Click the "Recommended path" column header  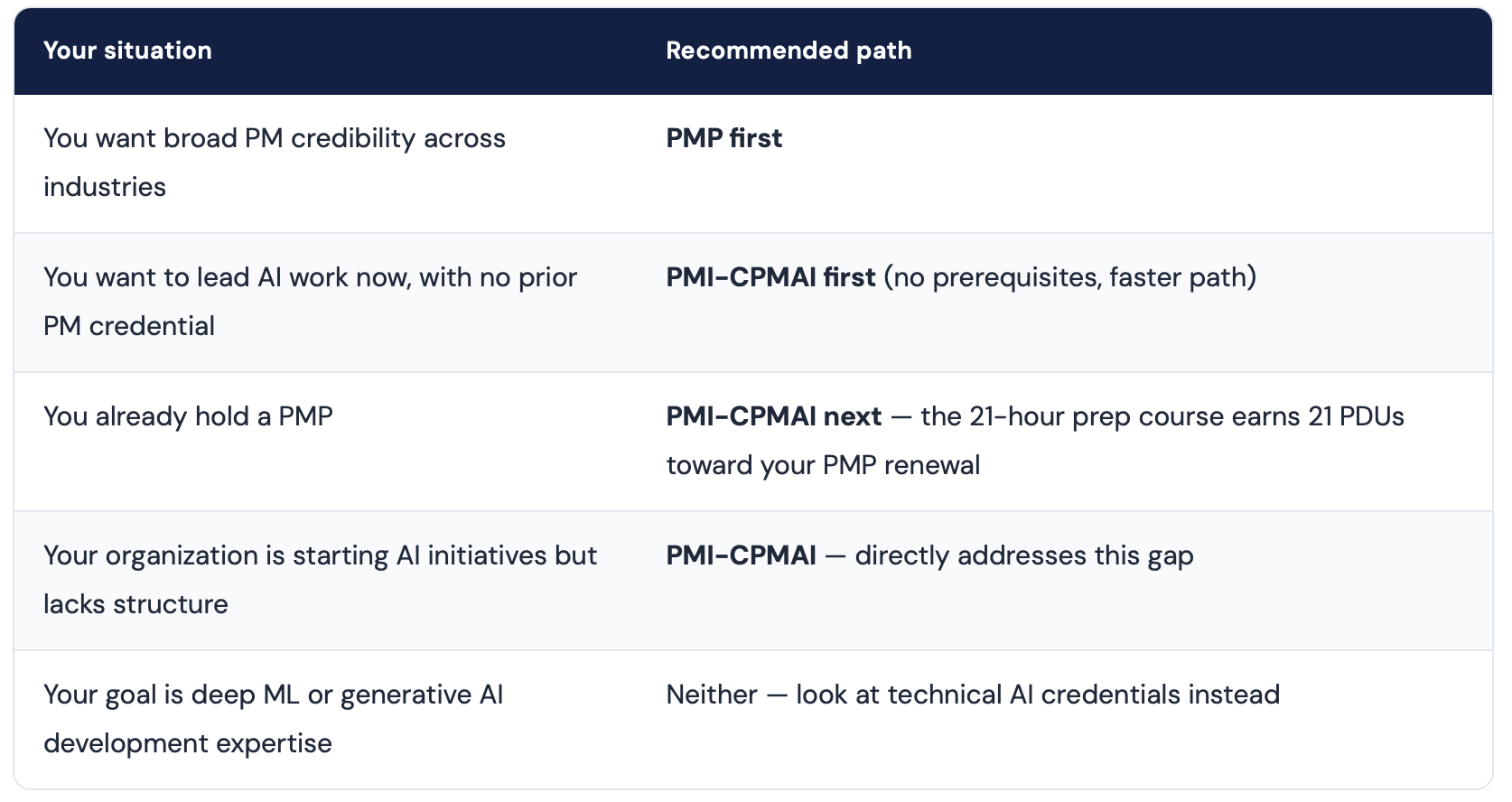pos(789,51)
